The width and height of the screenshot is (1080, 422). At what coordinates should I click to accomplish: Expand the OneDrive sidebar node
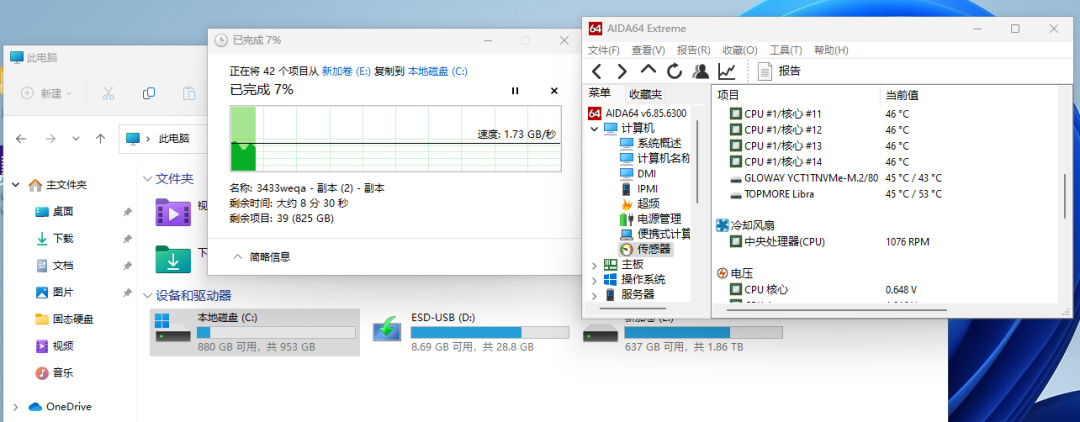coord(15,407)
